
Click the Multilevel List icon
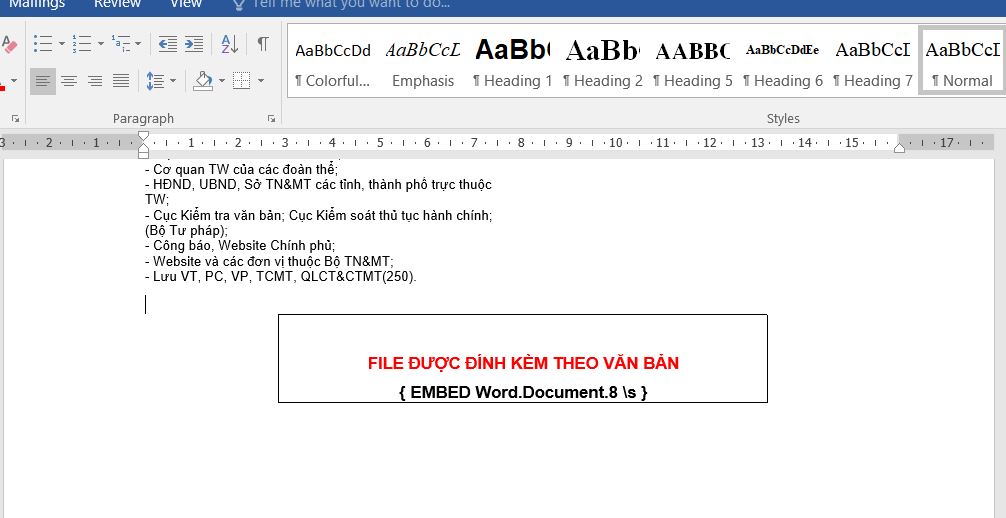pyautogui.click(x=121, y=44)
